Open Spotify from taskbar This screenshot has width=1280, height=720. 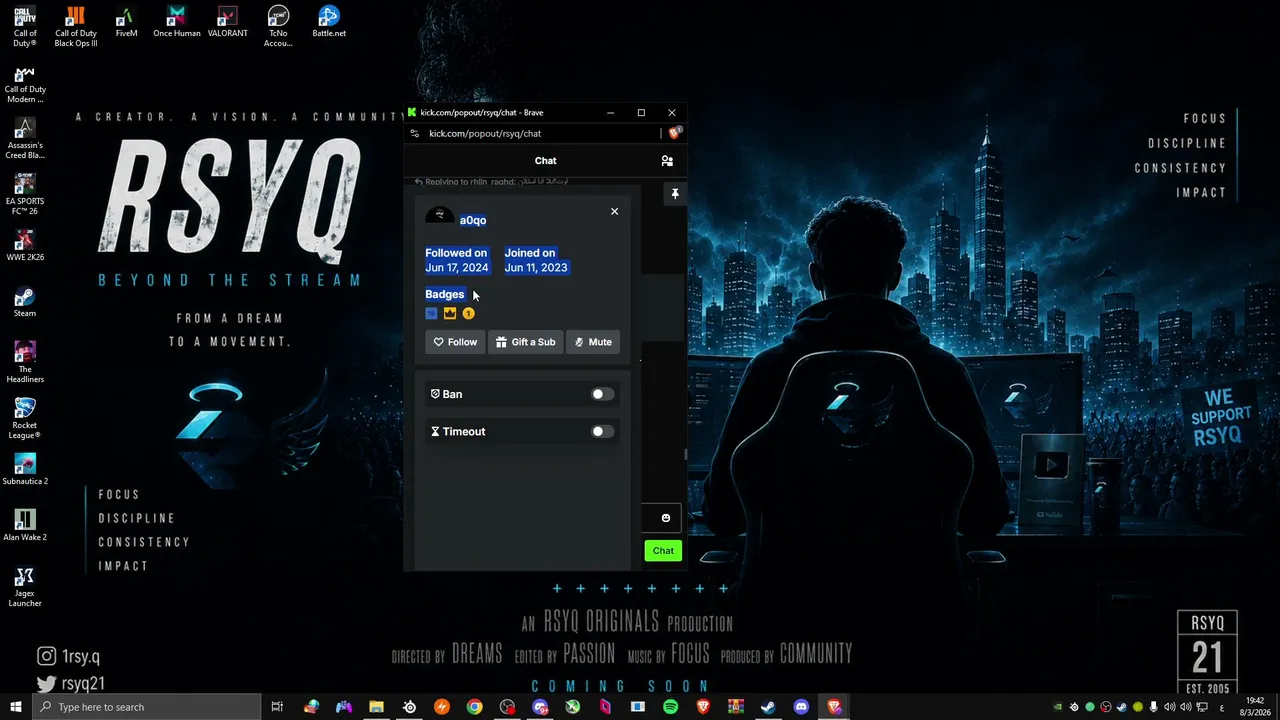tap(671, 707)
